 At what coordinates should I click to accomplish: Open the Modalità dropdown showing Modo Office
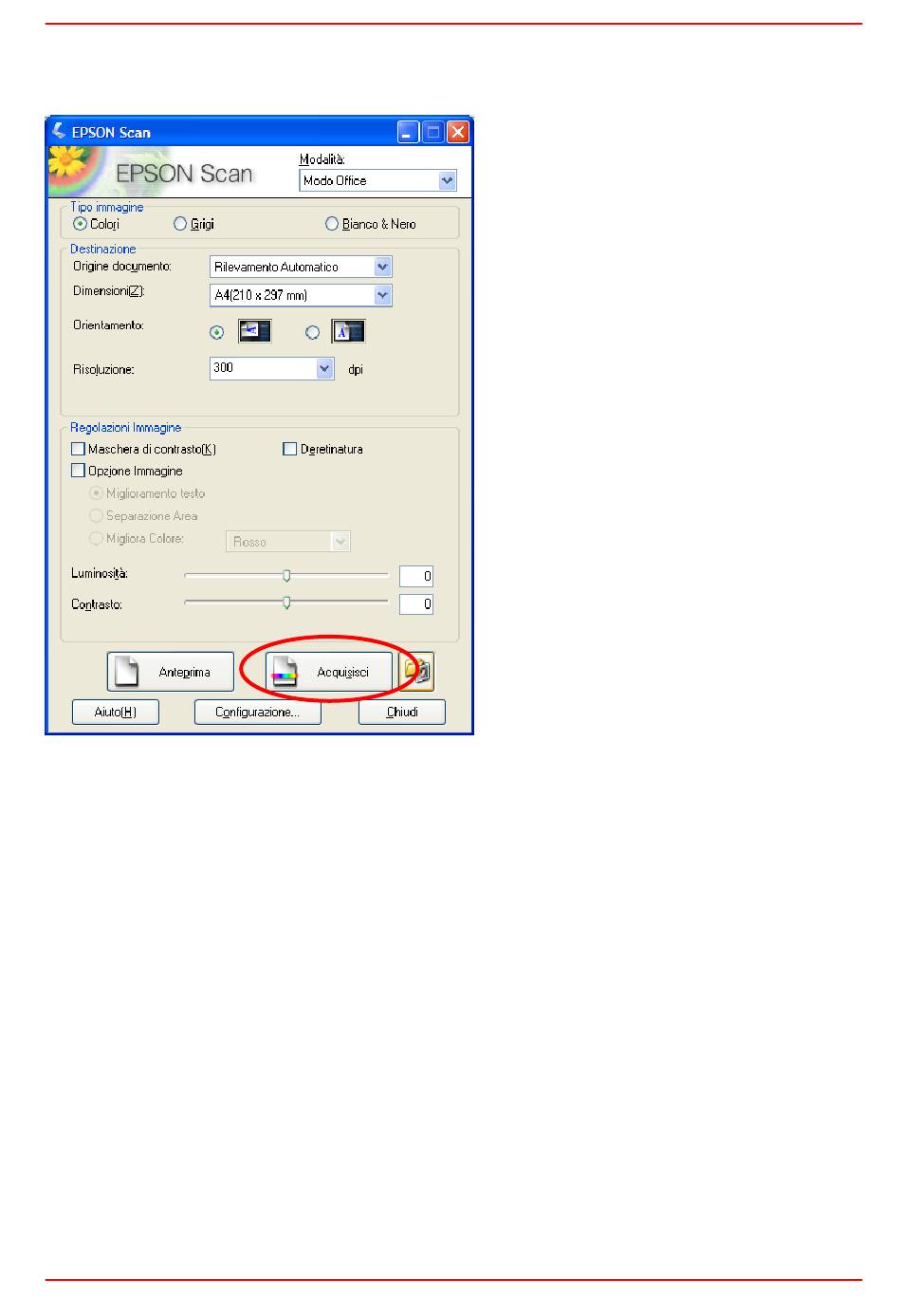click(x=378, y=180)
